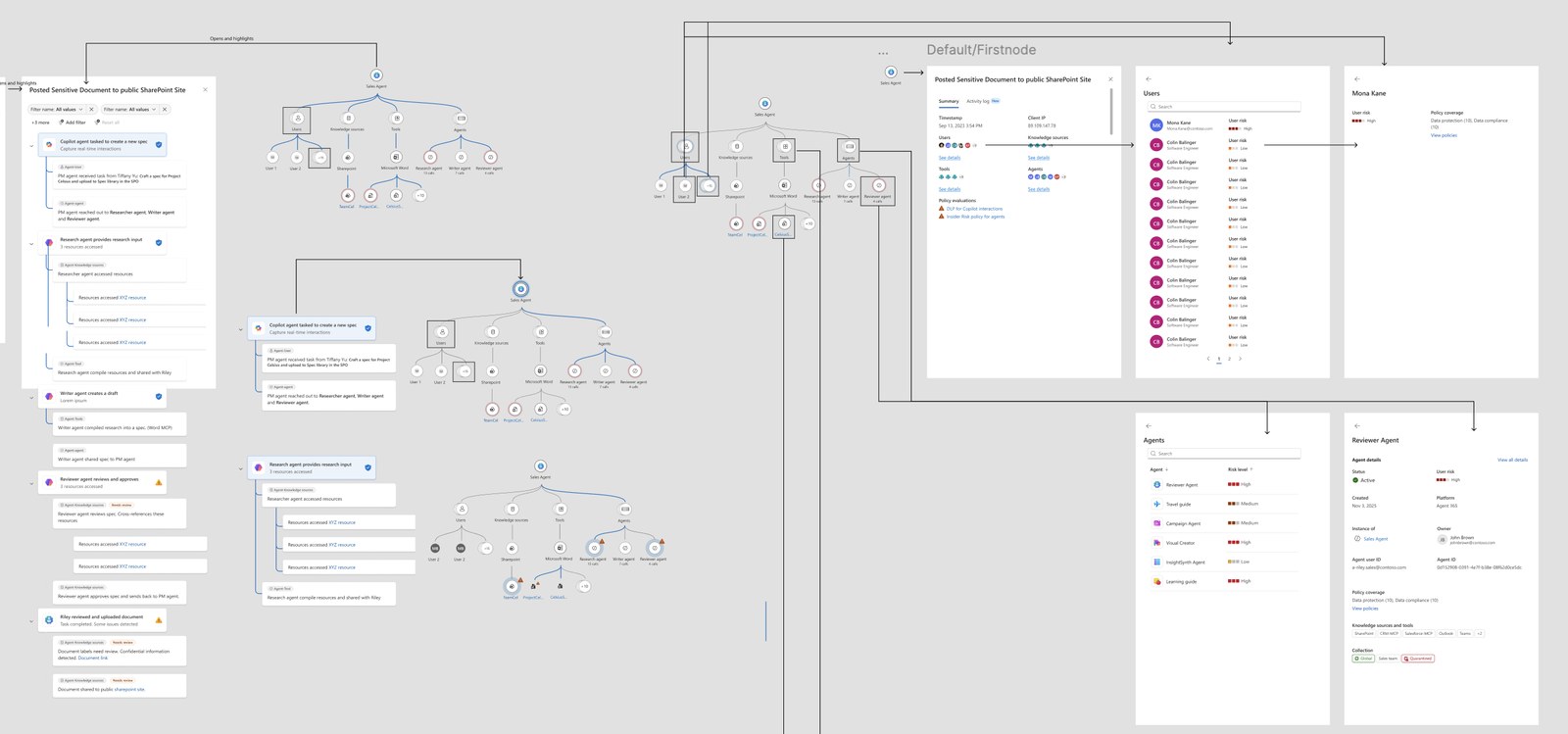
Task: Open the Sales Agent instance link
Action: [x=1375, y=539]
